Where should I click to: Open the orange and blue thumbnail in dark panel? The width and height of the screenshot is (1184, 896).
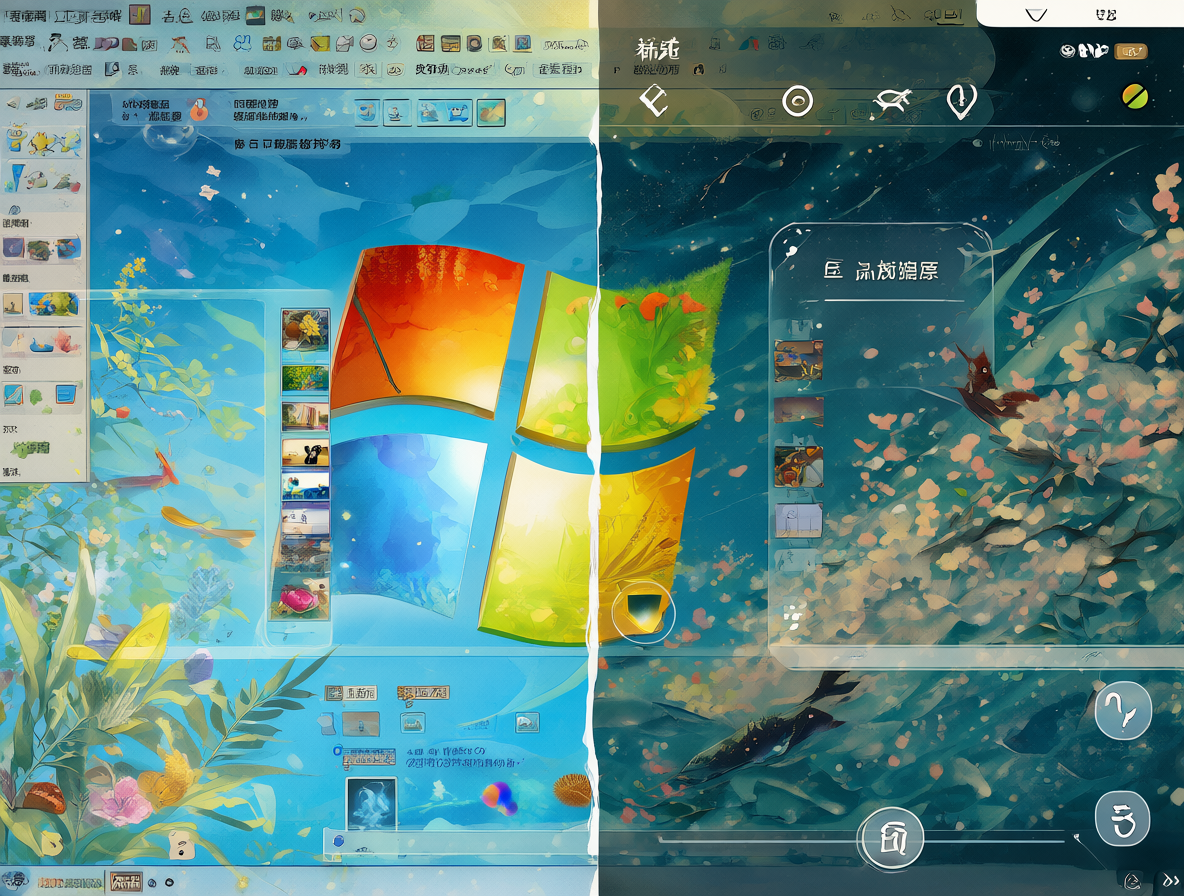coord(798,361)
